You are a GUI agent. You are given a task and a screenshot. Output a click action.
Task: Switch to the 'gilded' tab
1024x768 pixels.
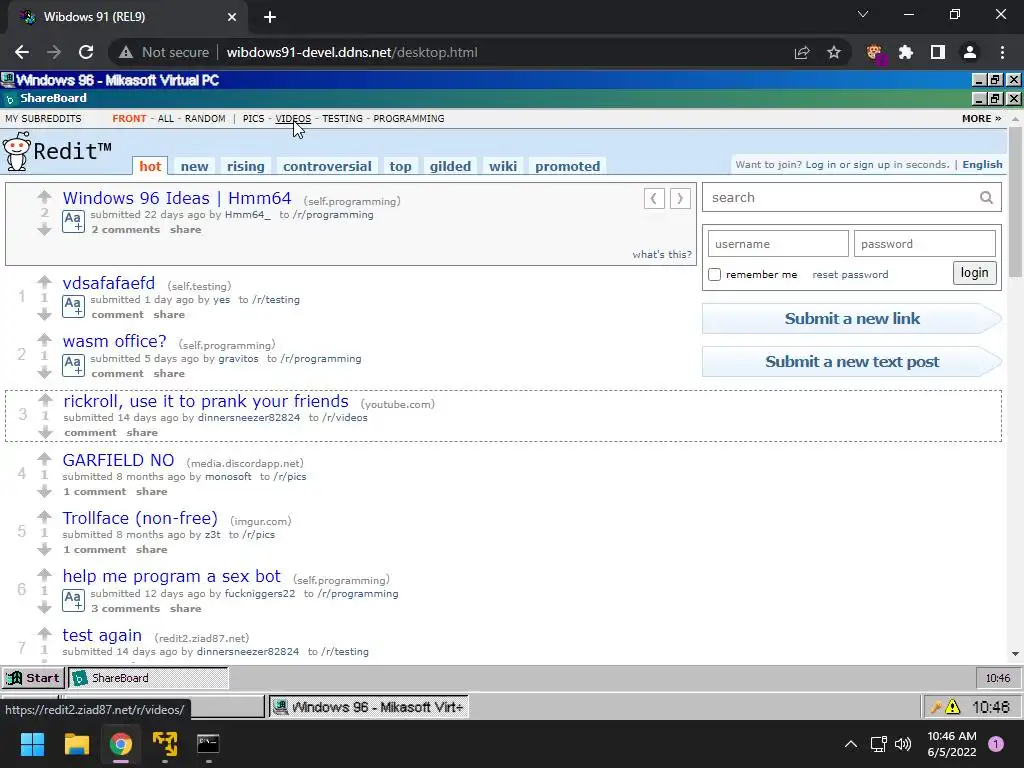point(450,166)
